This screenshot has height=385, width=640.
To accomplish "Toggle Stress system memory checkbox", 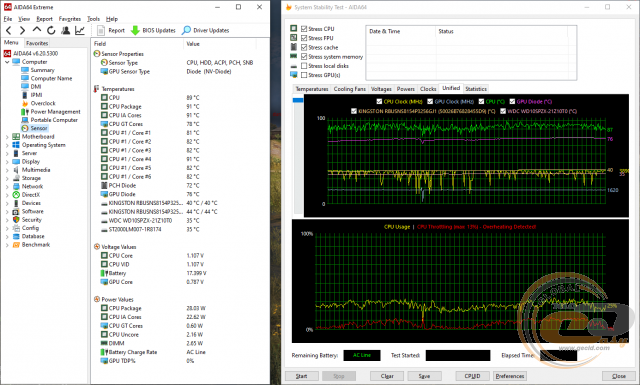I will tap(304, 56).
